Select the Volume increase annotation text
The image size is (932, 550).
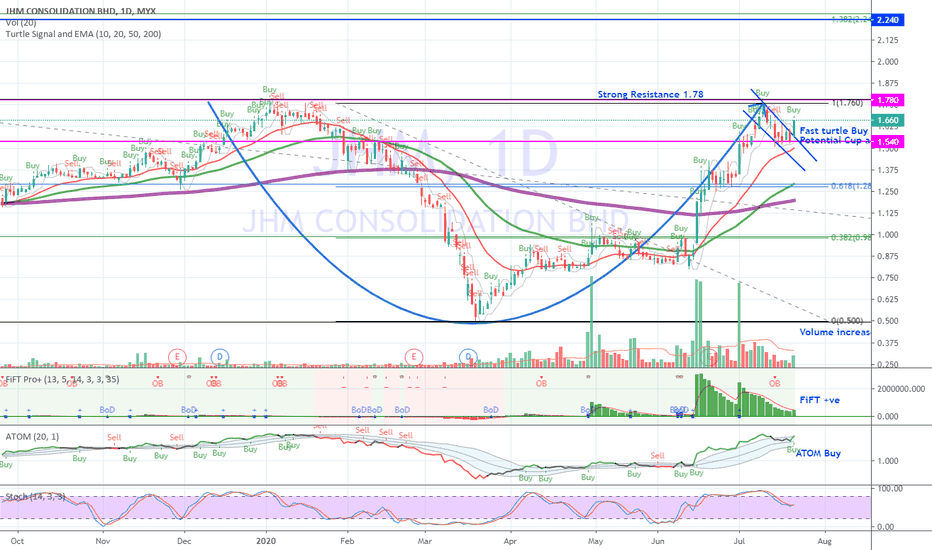tap(835, 332)
